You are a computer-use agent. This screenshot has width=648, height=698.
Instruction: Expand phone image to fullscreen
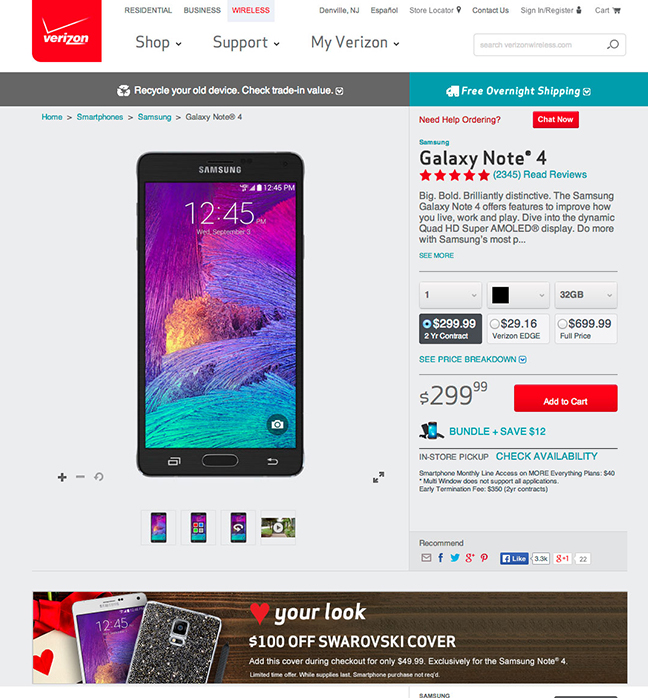[378, 477]
